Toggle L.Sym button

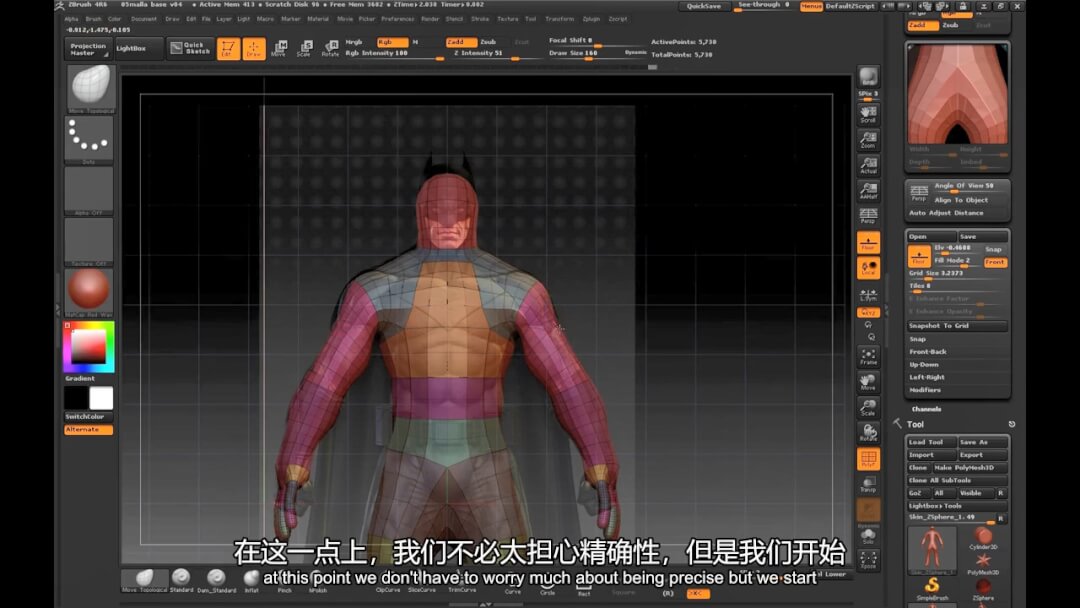tap(868, 295)
